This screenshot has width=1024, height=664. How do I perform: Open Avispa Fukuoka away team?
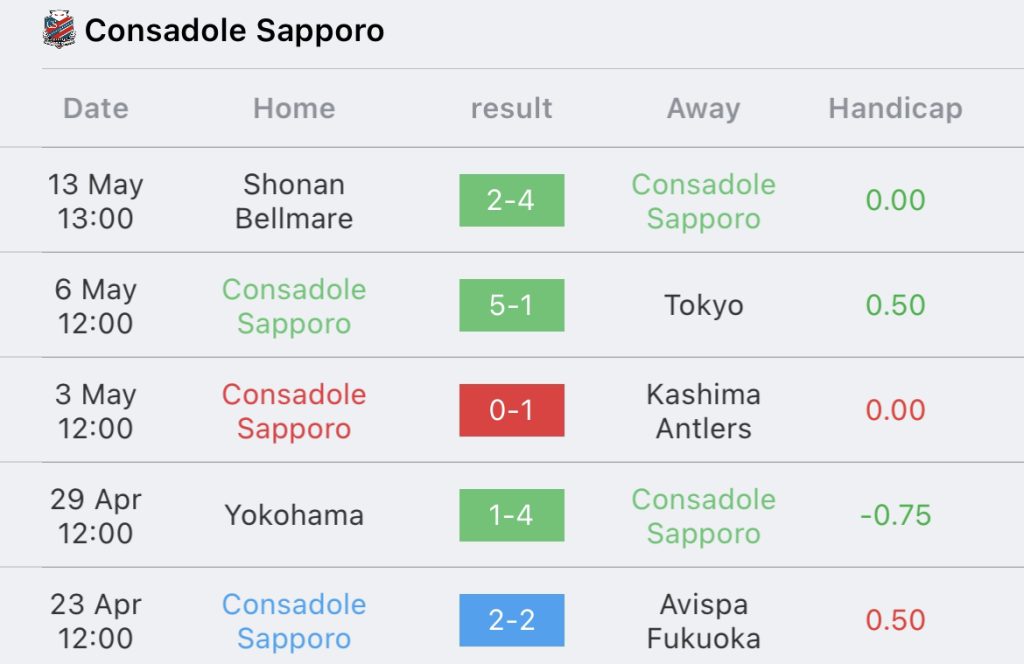pos(703,621)
